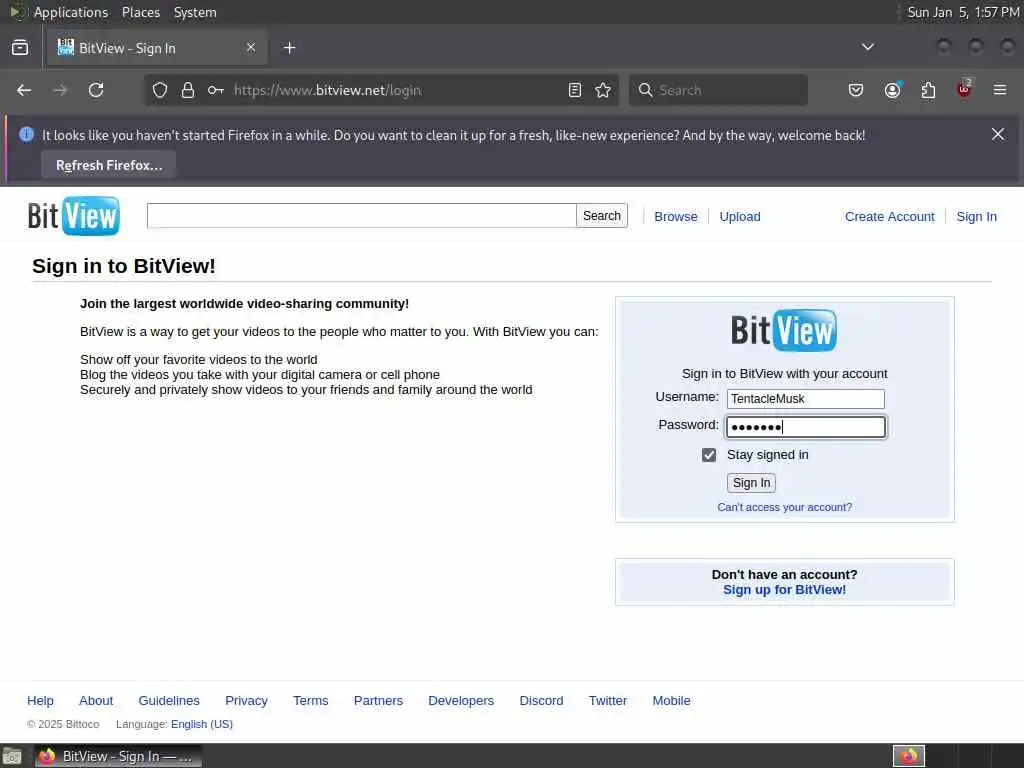Image resolution: width=1024 pixels, height=768 pixels.
Task: Open the Twitter footer link
Action: pyautogui.click(x=608, y=701)
